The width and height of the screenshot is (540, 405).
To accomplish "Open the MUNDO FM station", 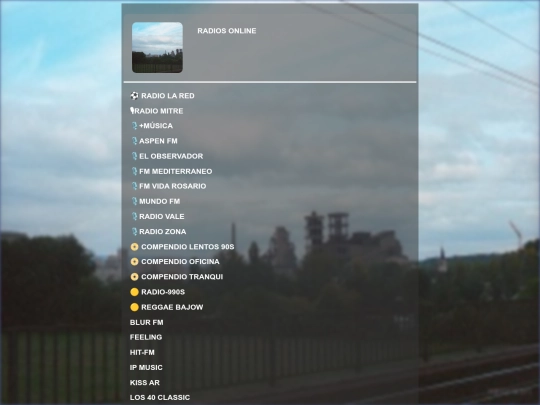I will (159, 201).
